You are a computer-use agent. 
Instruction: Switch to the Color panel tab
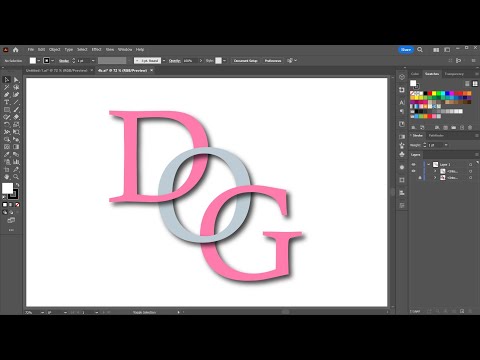point(415,74)
